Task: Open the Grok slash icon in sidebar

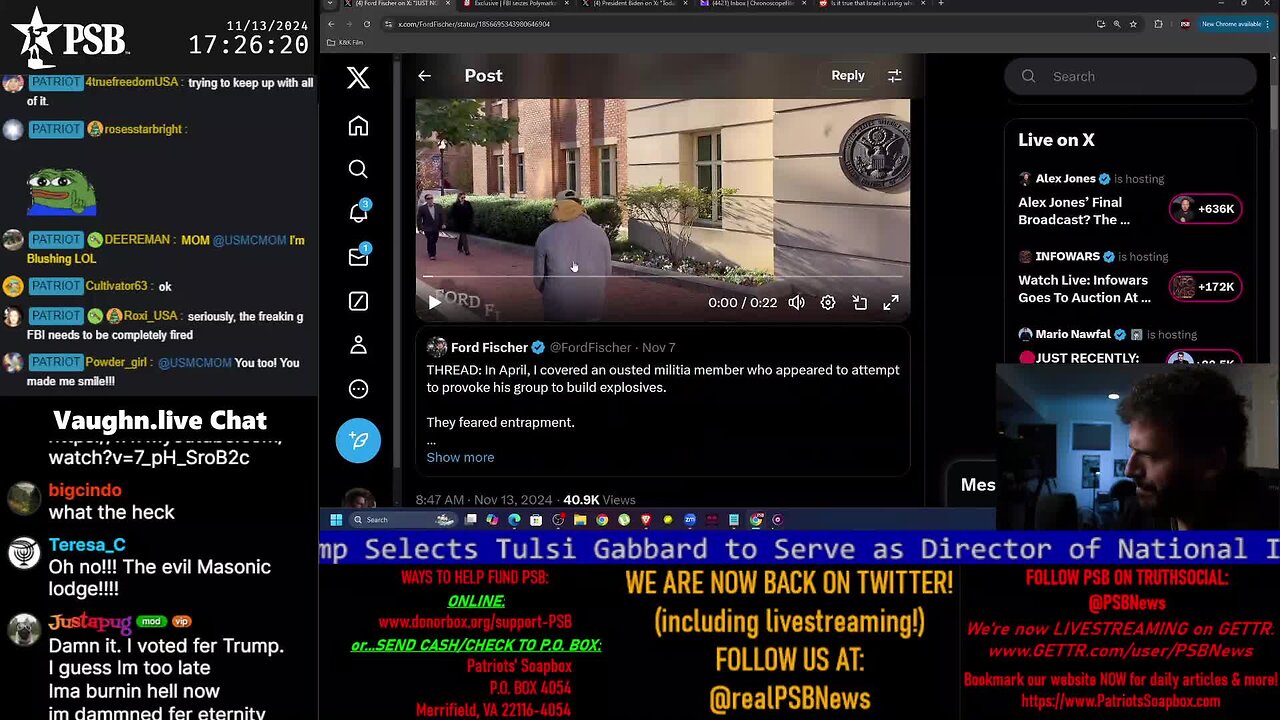Action: 358,301
